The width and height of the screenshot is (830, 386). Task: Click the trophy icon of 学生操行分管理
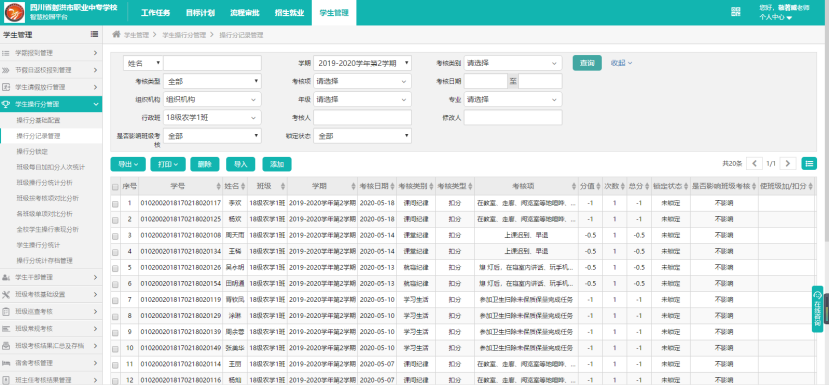[6, 104]
